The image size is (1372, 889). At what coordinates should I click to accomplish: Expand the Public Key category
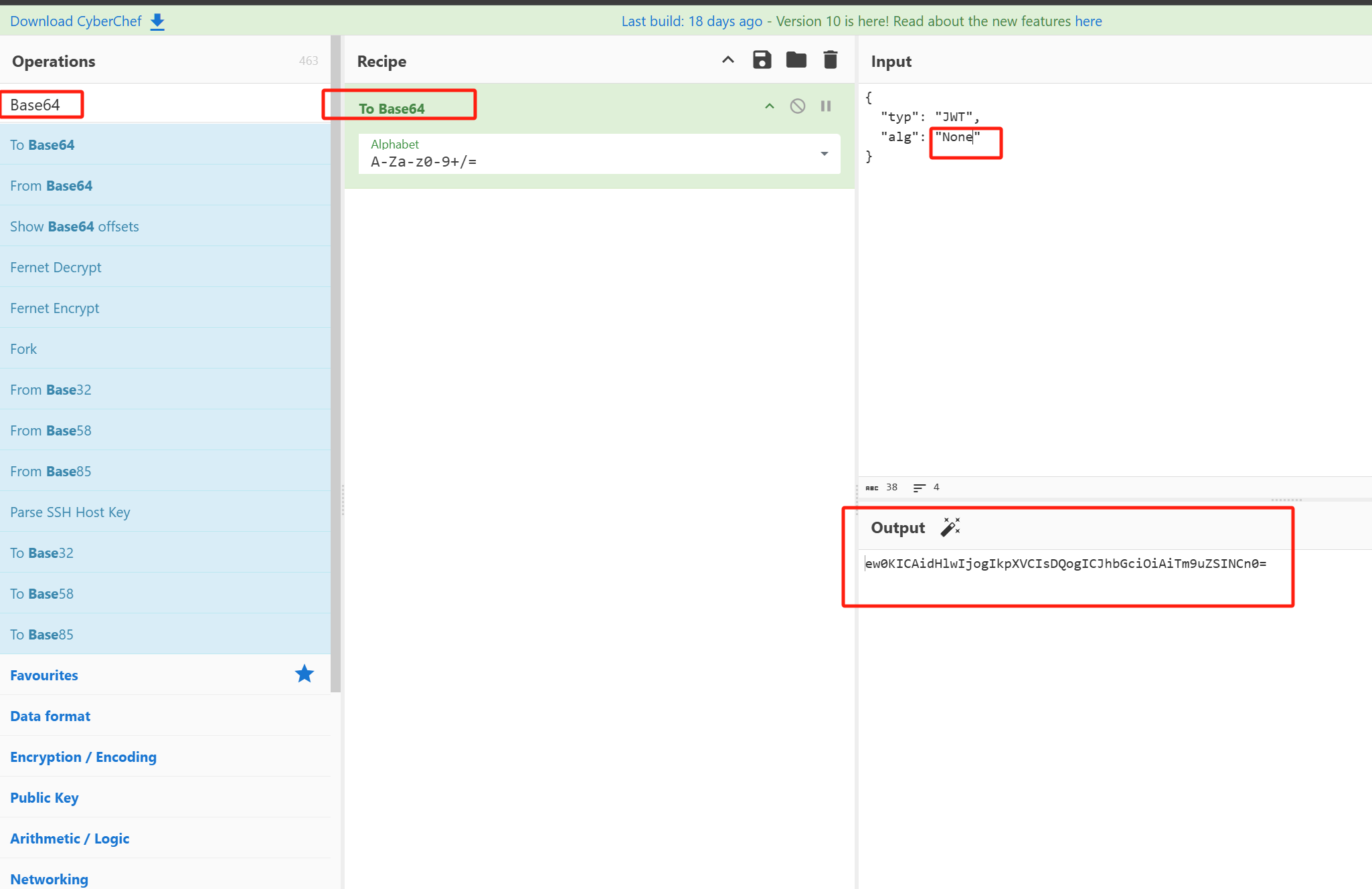point(44,797)
